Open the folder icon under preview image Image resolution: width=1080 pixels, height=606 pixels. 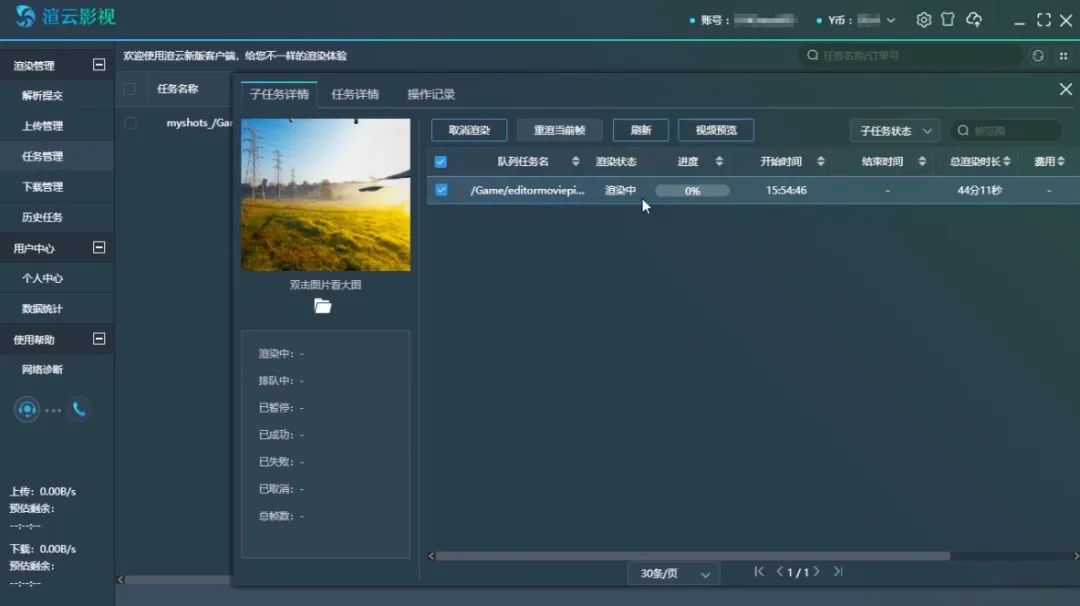(x=322, y=306)
